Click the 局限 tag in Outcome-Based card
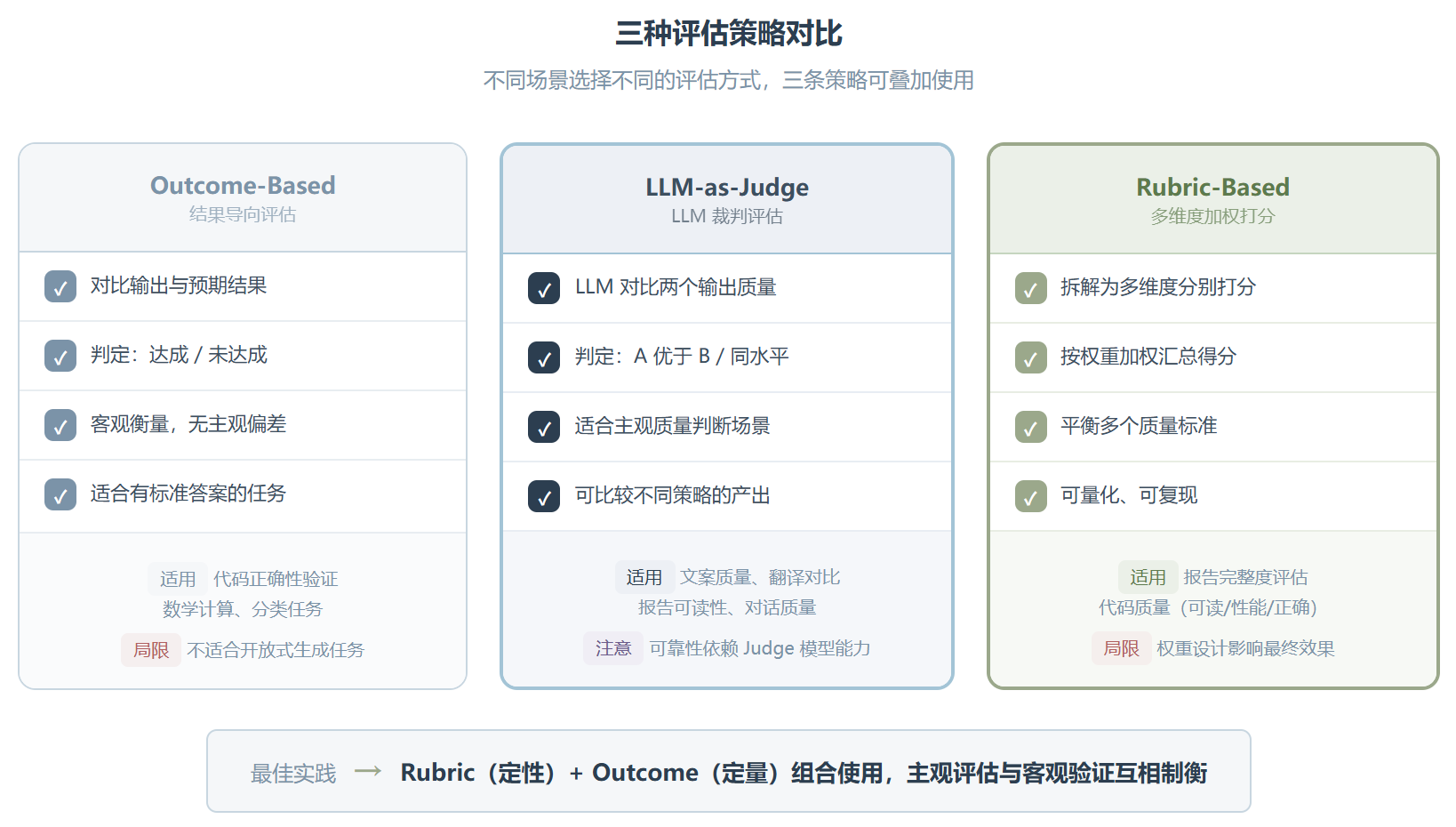This screenshot has height=827, width=1456. pos(151,650)
